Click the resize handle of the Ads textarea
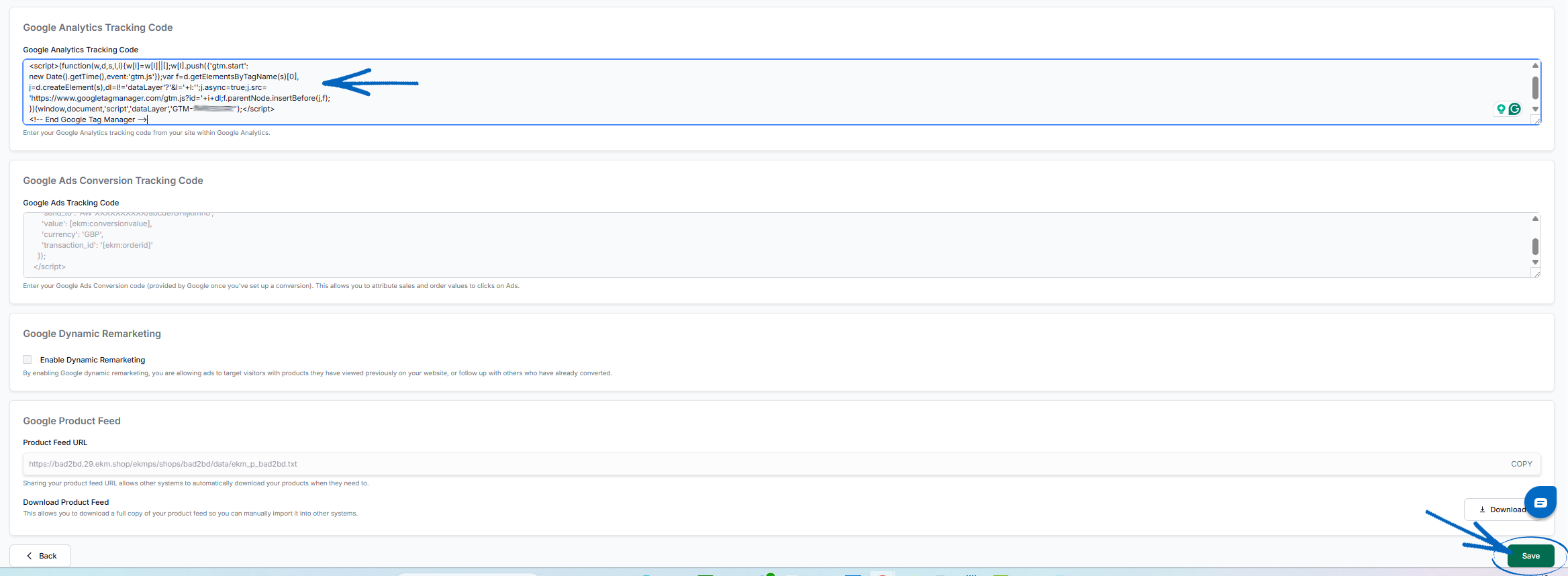Screen dimensions: 1568x576 1536,273
